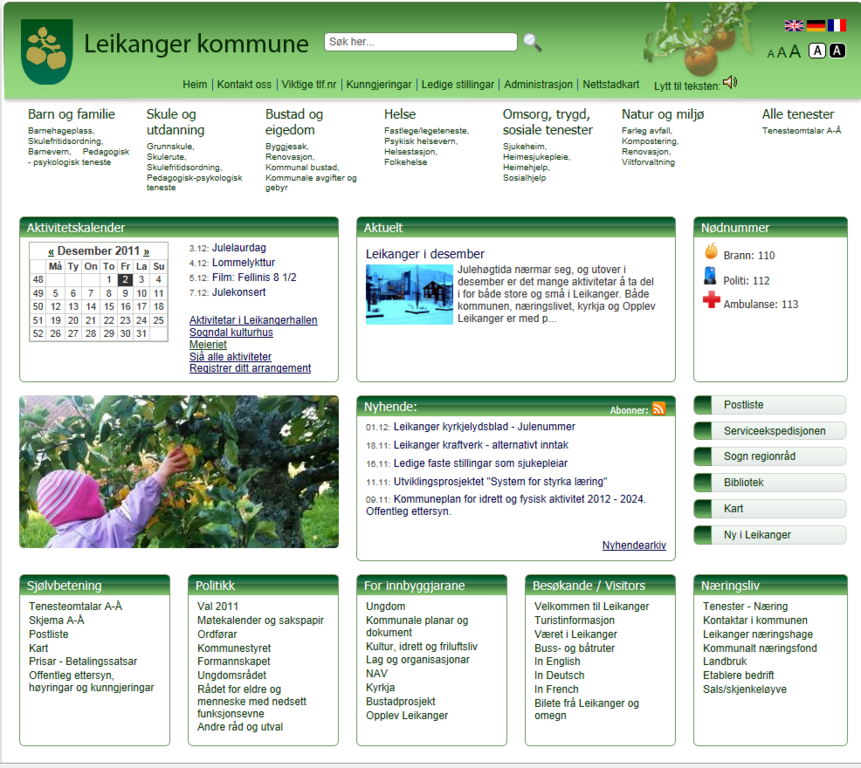Click the Serviceekspedisjonen button
The width and height of the screenshot is (861, 768).
770,431
